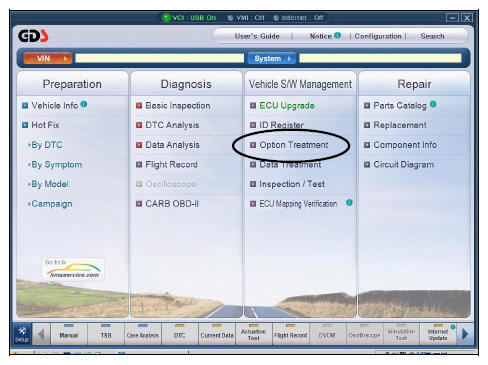Select Hot Fix under Preparation
Screen dimensions: 488x365
coord(45,125)
